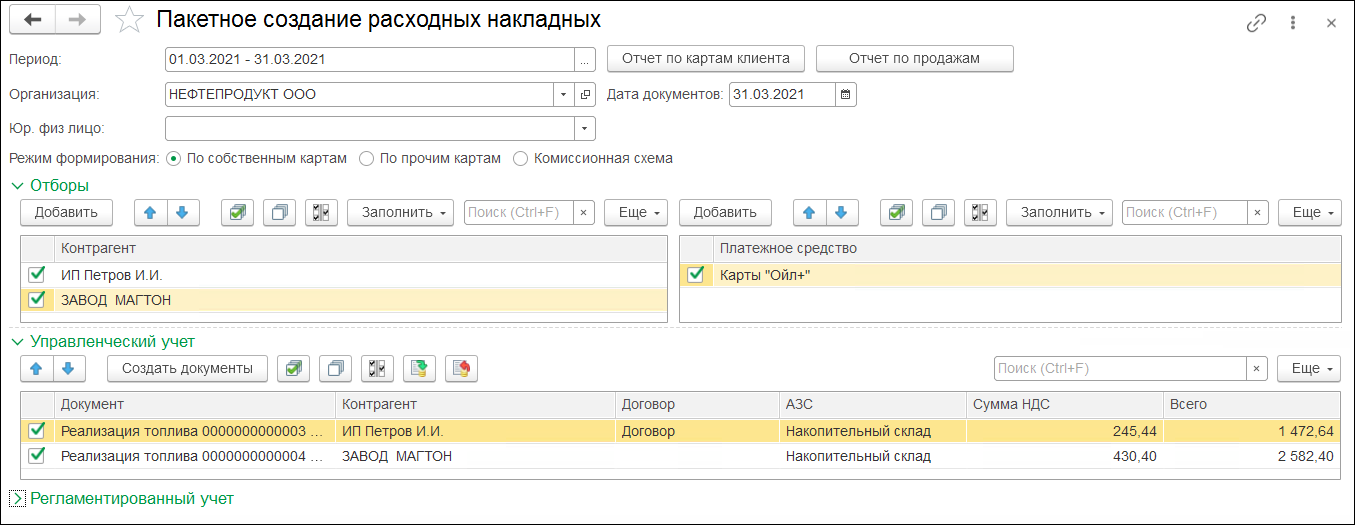Copy link to this form via chain icon

pos(1257,23)
